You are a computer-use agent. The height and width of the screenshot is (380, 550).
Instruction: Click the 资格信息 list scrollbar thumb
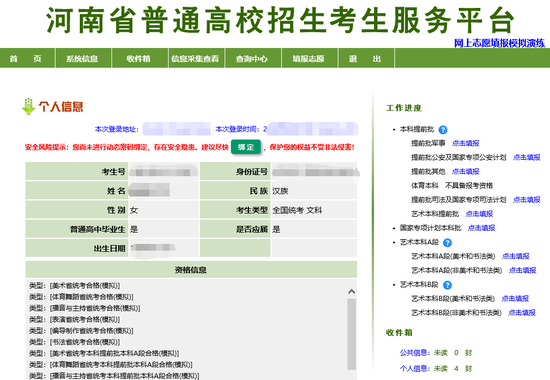pyautogui.click(x=351, y=334)
